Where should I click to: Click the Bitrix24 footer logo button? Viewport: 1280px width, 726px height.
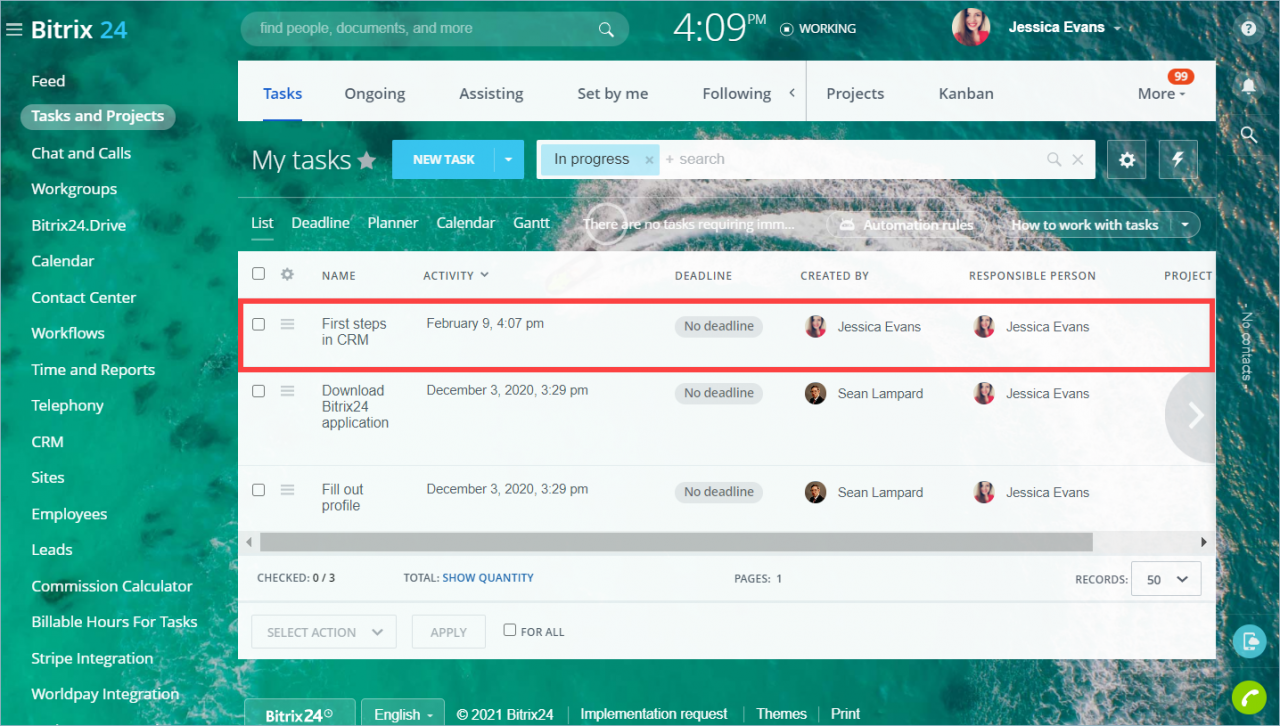point(299,714)
